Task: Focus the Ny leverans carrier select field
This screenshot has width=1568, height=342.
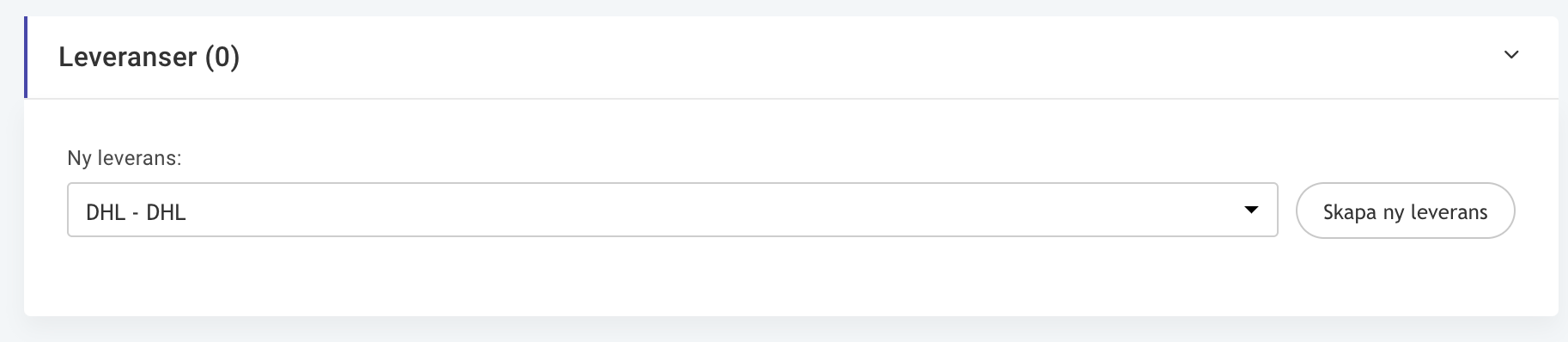Action: coord(672,210)
